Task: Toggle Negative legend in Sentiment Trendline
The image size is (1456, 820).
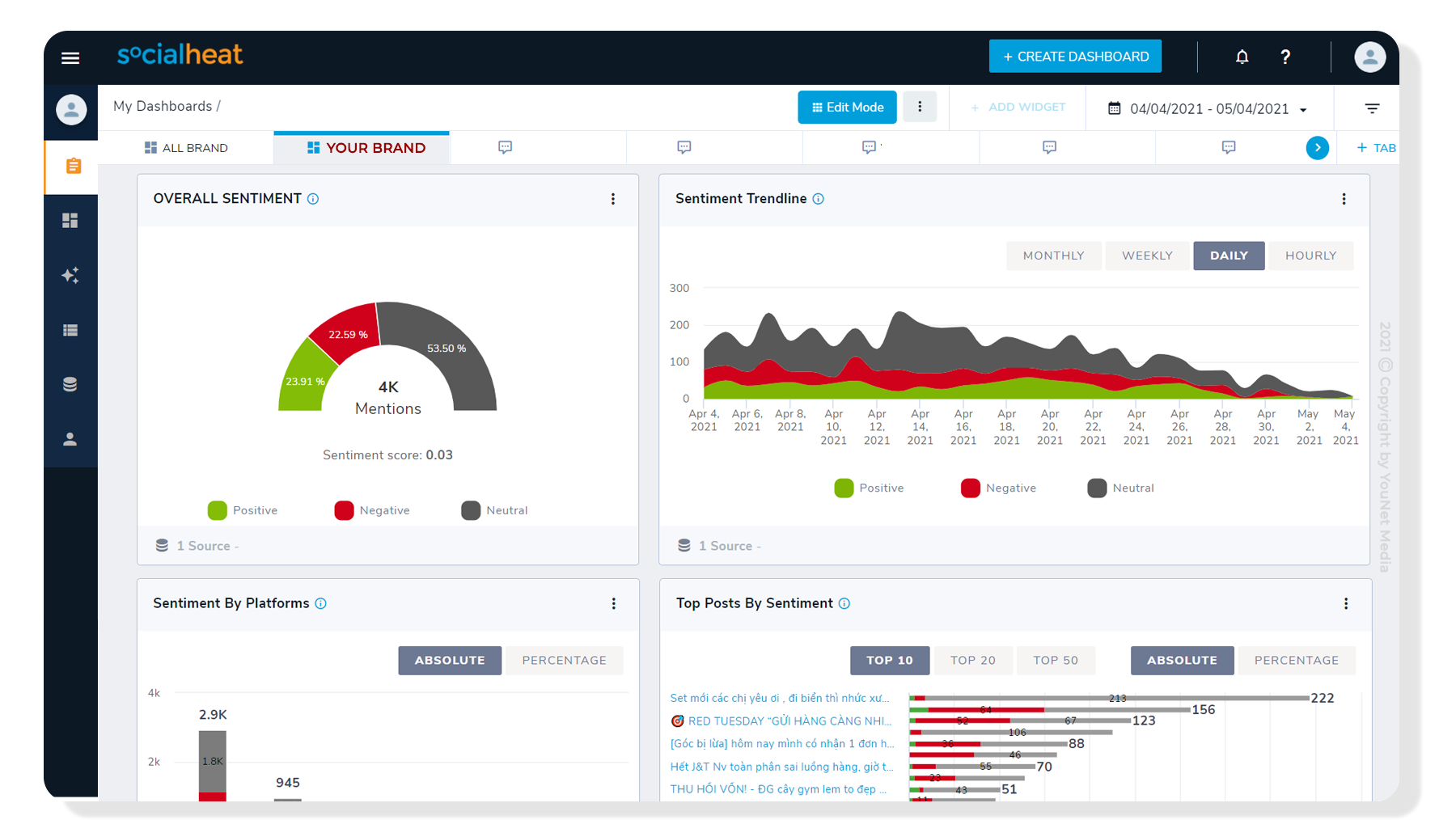Action: tap(998, 488)
